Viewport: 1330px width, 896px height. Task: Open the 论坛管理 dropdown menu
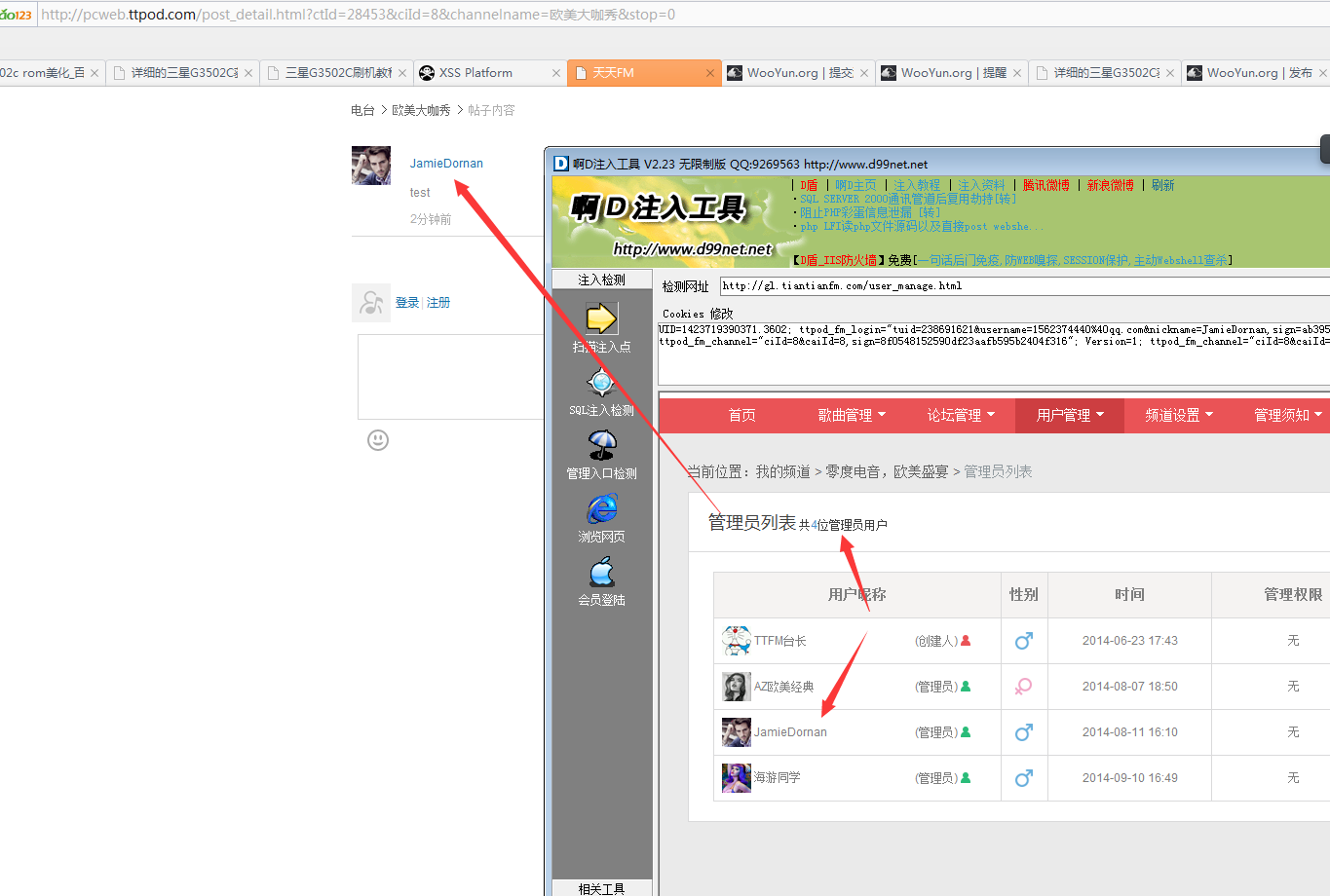coord(961,416)
